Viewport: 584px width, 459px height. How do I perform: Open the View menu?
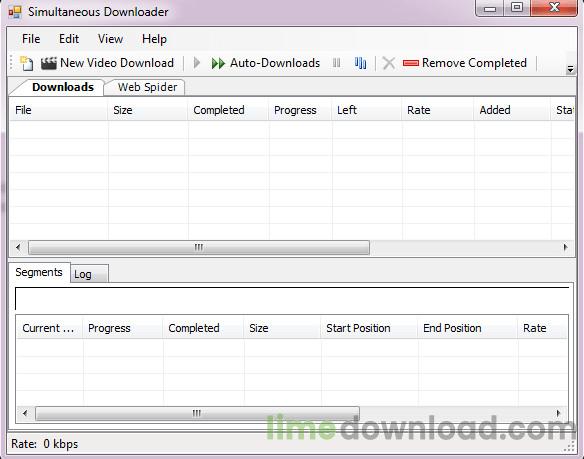pos(110,39)
